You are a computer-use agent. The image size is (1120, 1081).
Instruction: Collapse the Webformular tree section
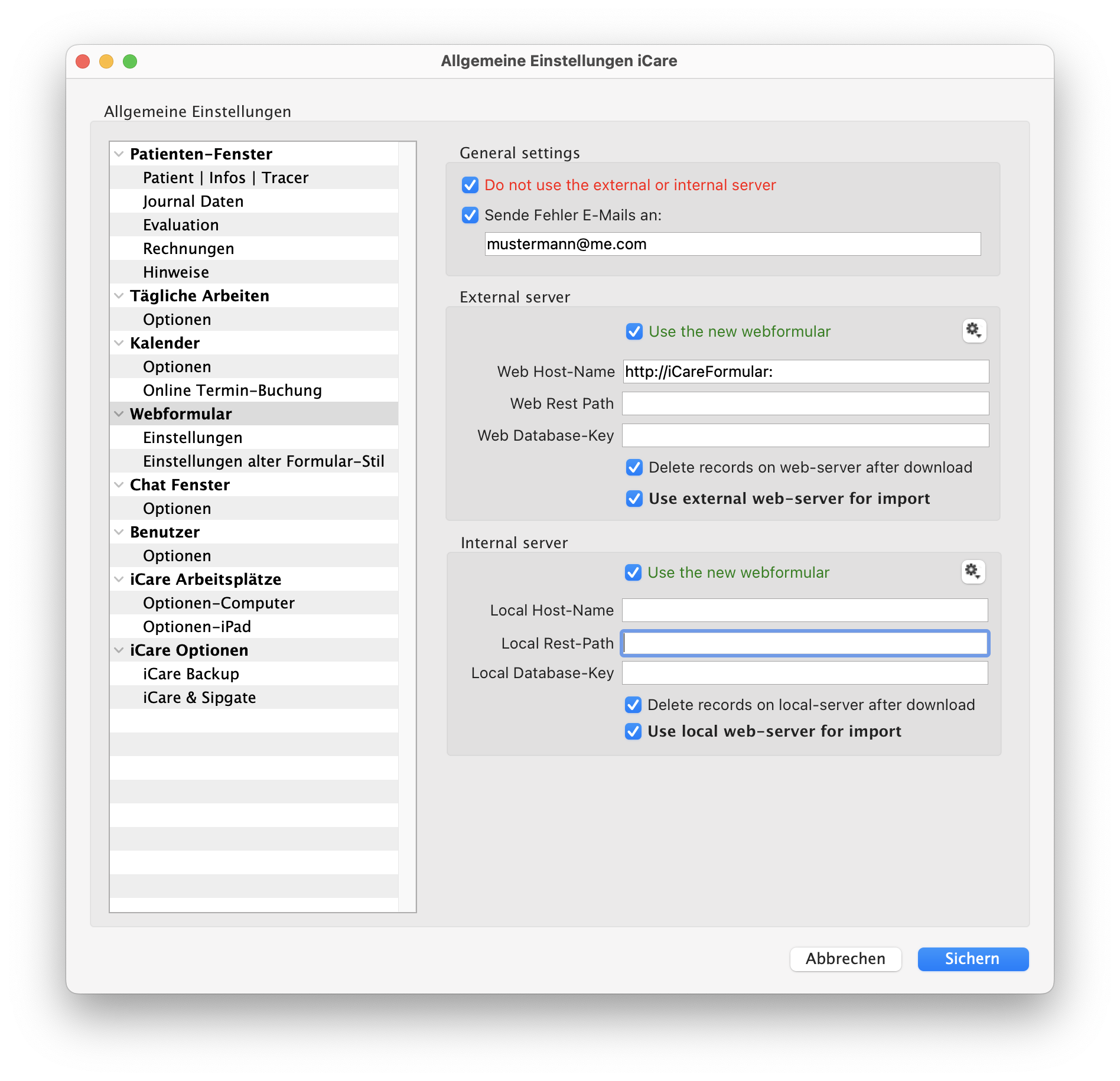[119, 414]
